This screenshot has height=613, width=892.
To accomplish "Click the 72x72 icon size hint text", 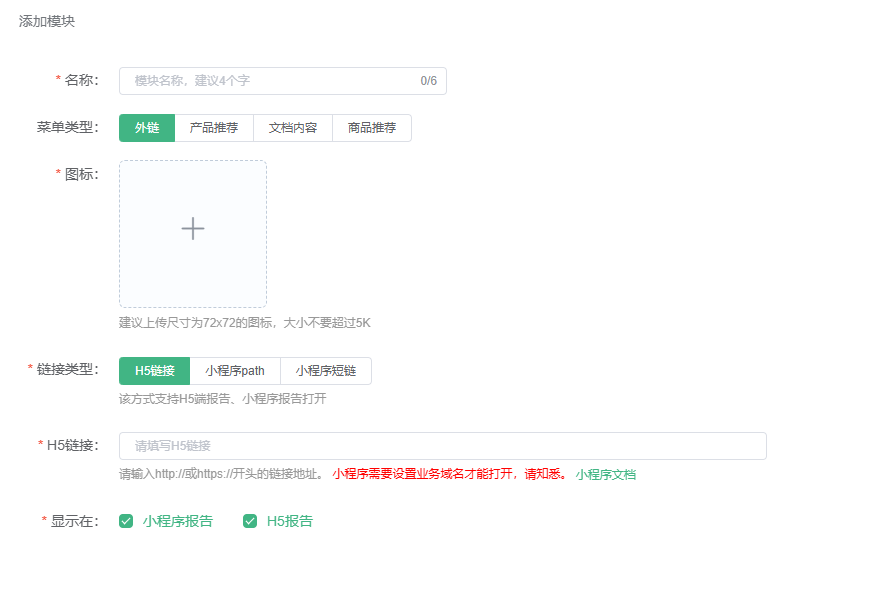I will point(244,323).
